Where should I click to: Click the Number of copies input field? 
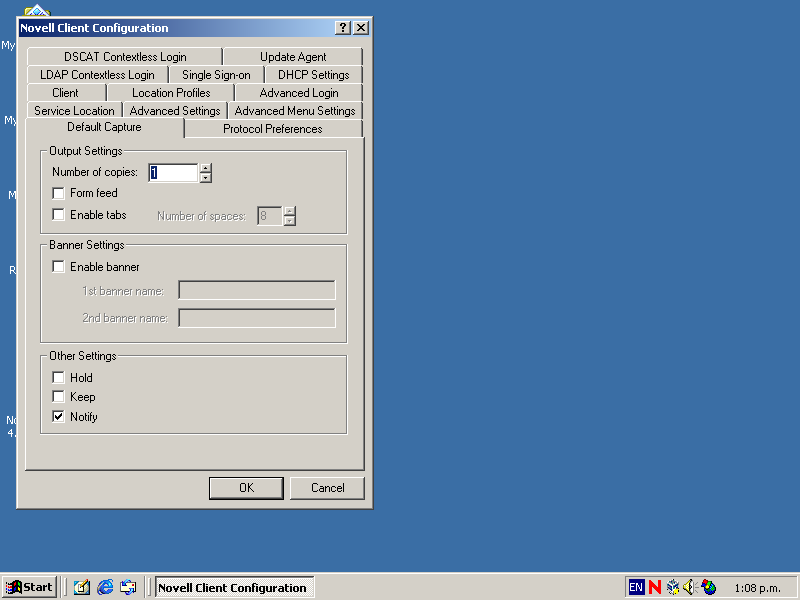173,173
